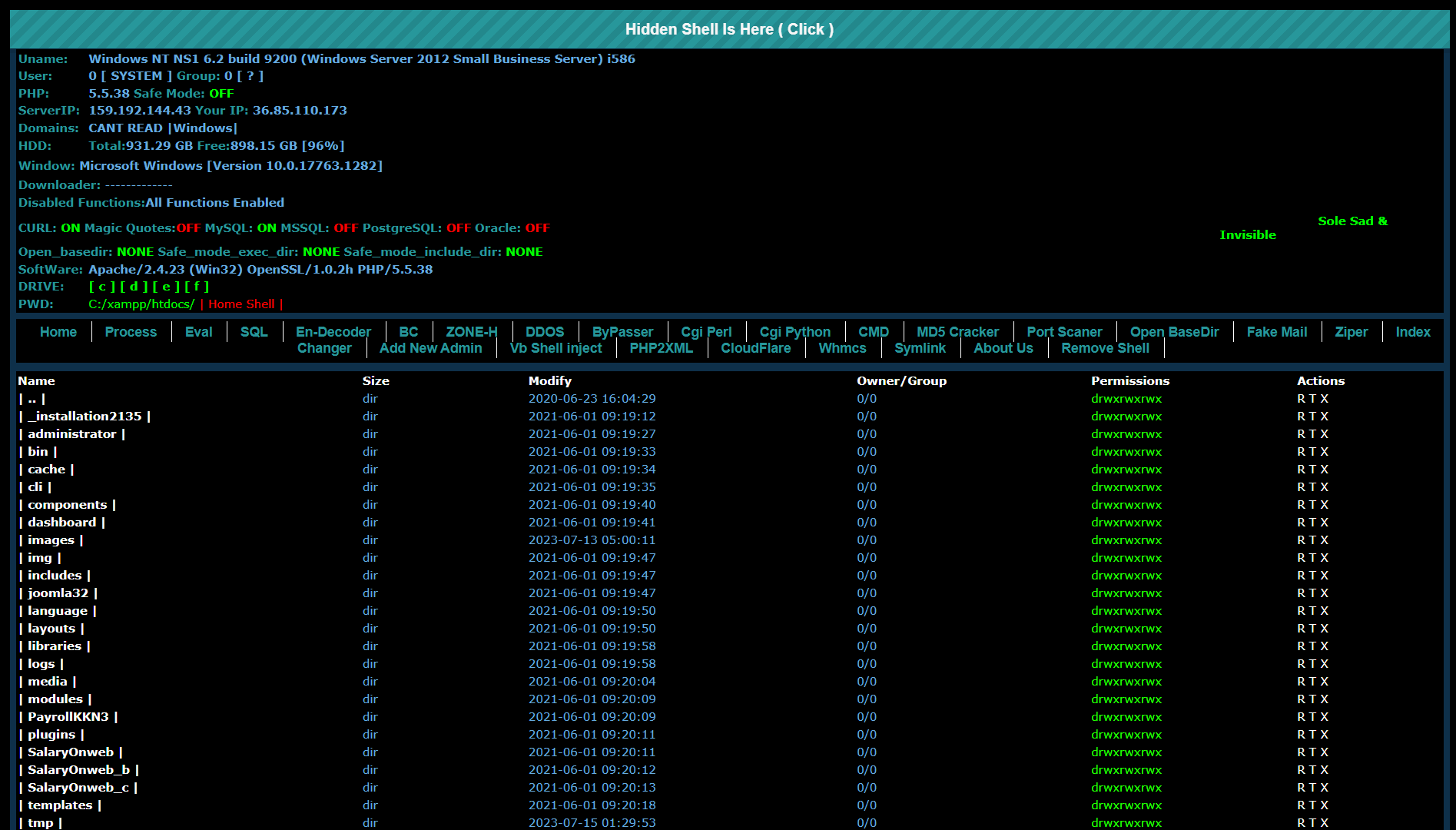Click X action for tmp row
Viewport: 1456px width, 830px height.
(x=1325, y=823)
